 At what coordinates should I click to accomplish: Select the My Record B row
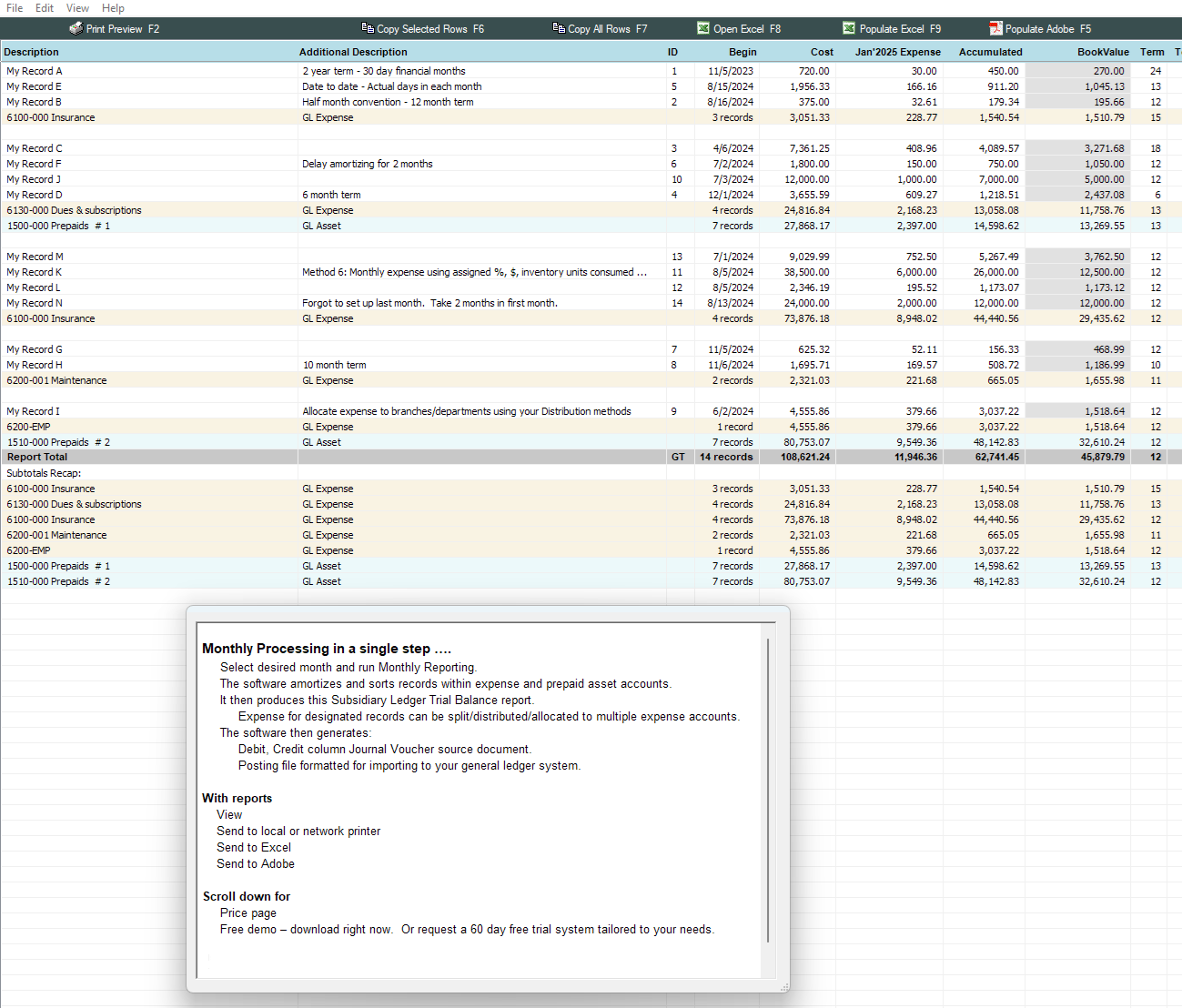tap(591, 102)
